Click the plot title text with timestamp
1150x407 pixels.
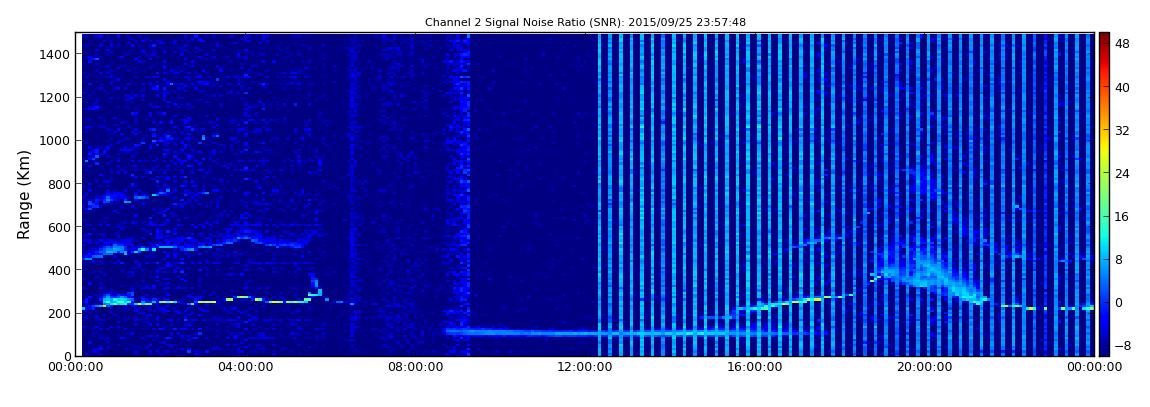[585, 23]
